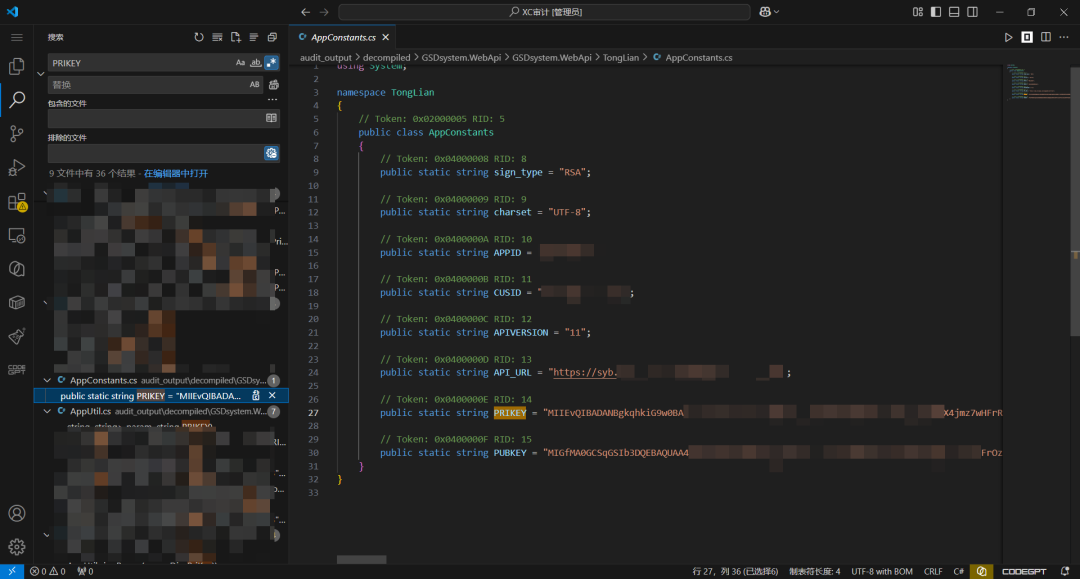1080x579 pixels.
Task: Toggle search only in open editors
Action: click(271, 118)
